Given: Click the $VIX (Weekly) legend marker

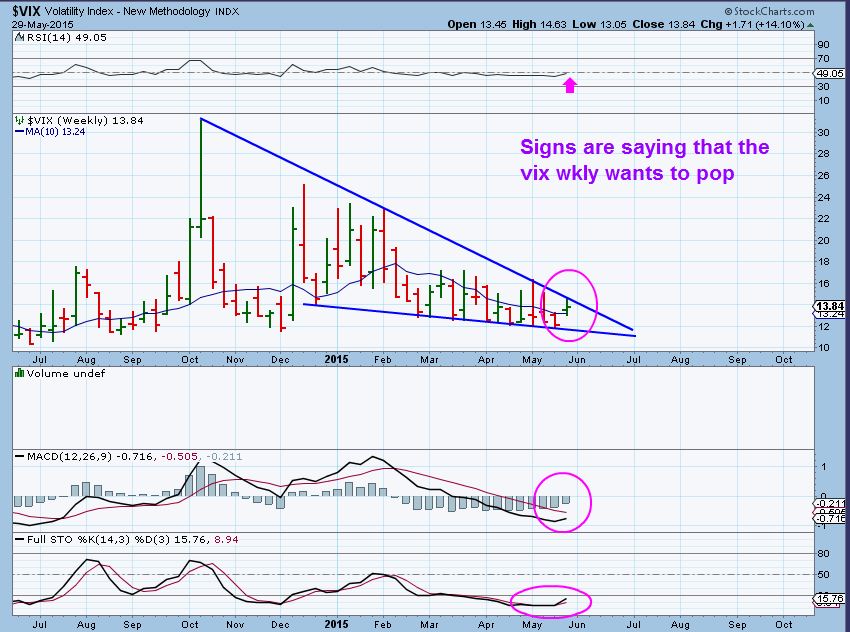Looking at the screenshot, I should click(x=17, y=120).
